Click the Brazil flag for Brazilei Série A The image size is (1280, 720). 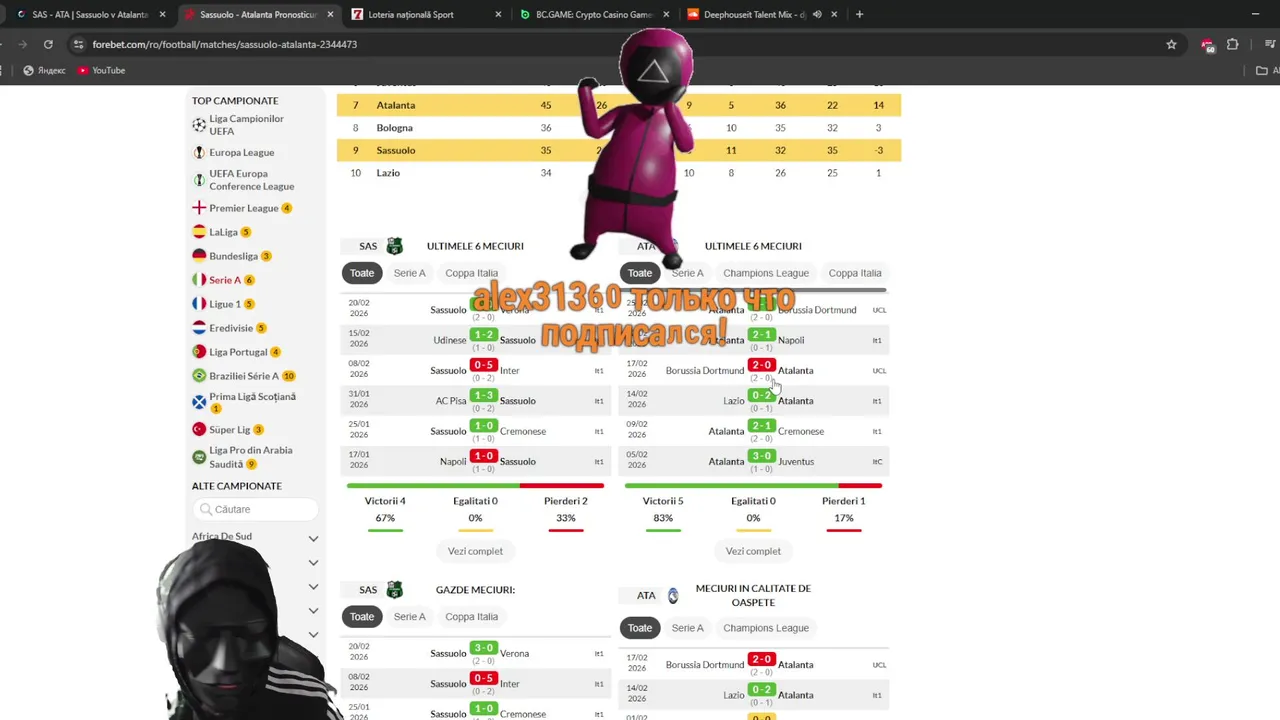point(199,376)
